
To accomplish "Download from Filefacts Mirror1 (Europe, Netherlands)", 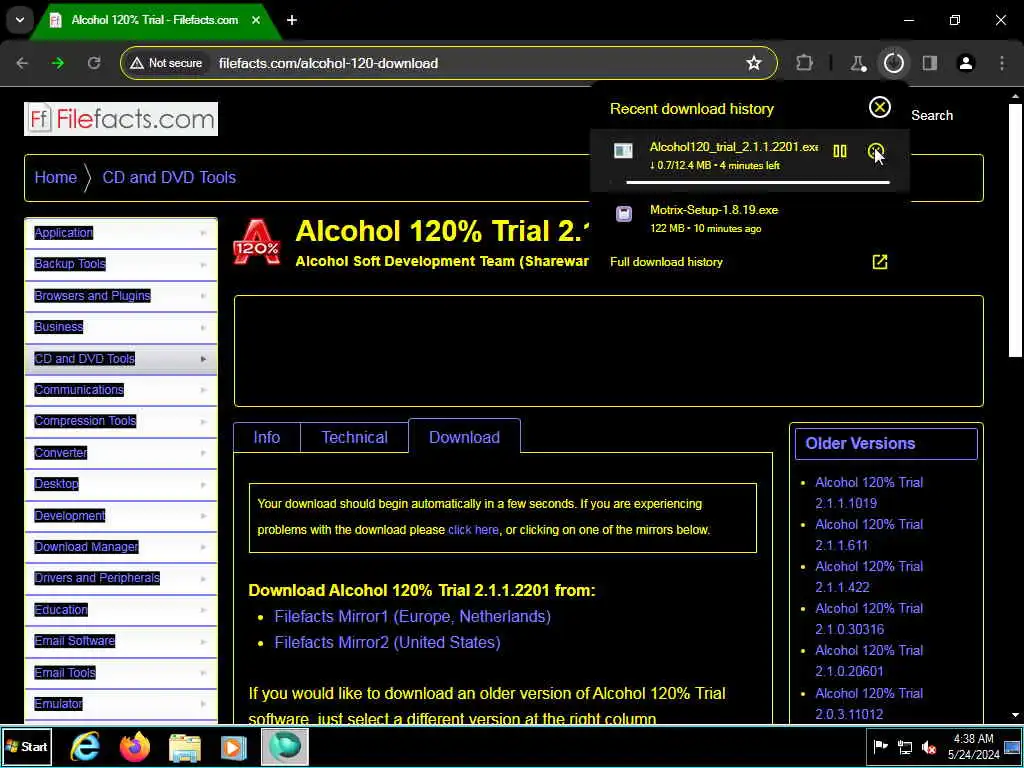I will tap(412, 616).
